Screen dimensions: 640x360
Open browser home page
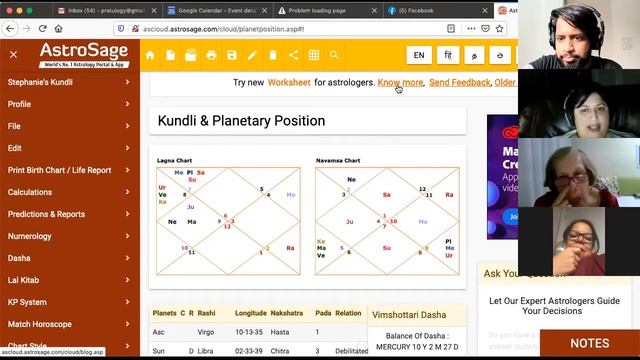[x=58, y=29]
